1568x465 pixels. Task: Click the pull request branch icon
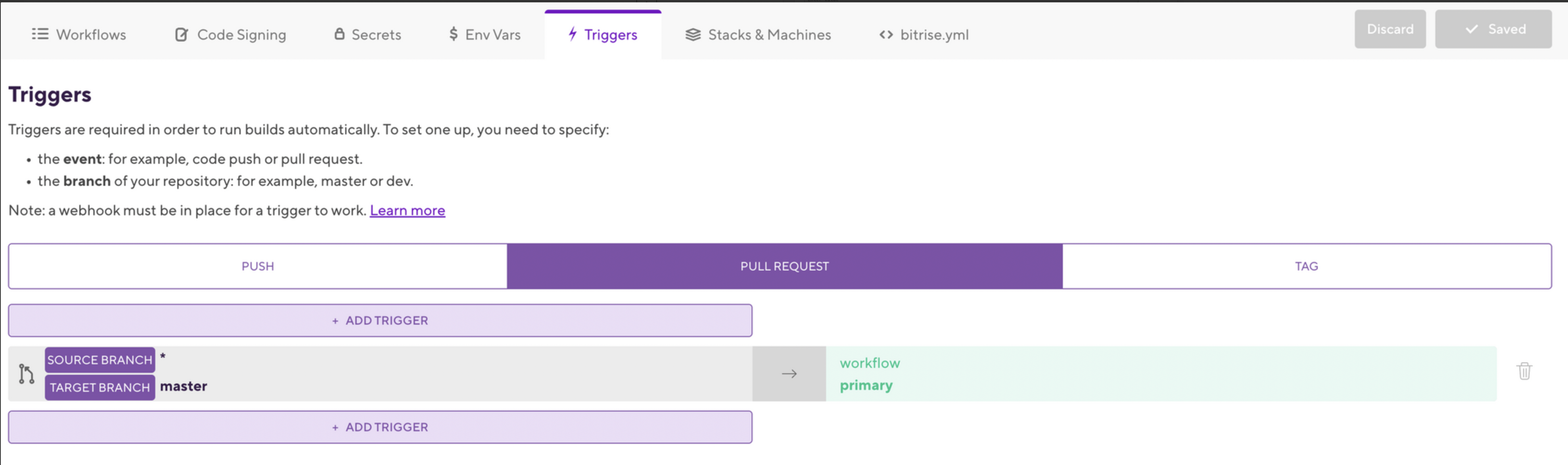[x=26, y=374]
